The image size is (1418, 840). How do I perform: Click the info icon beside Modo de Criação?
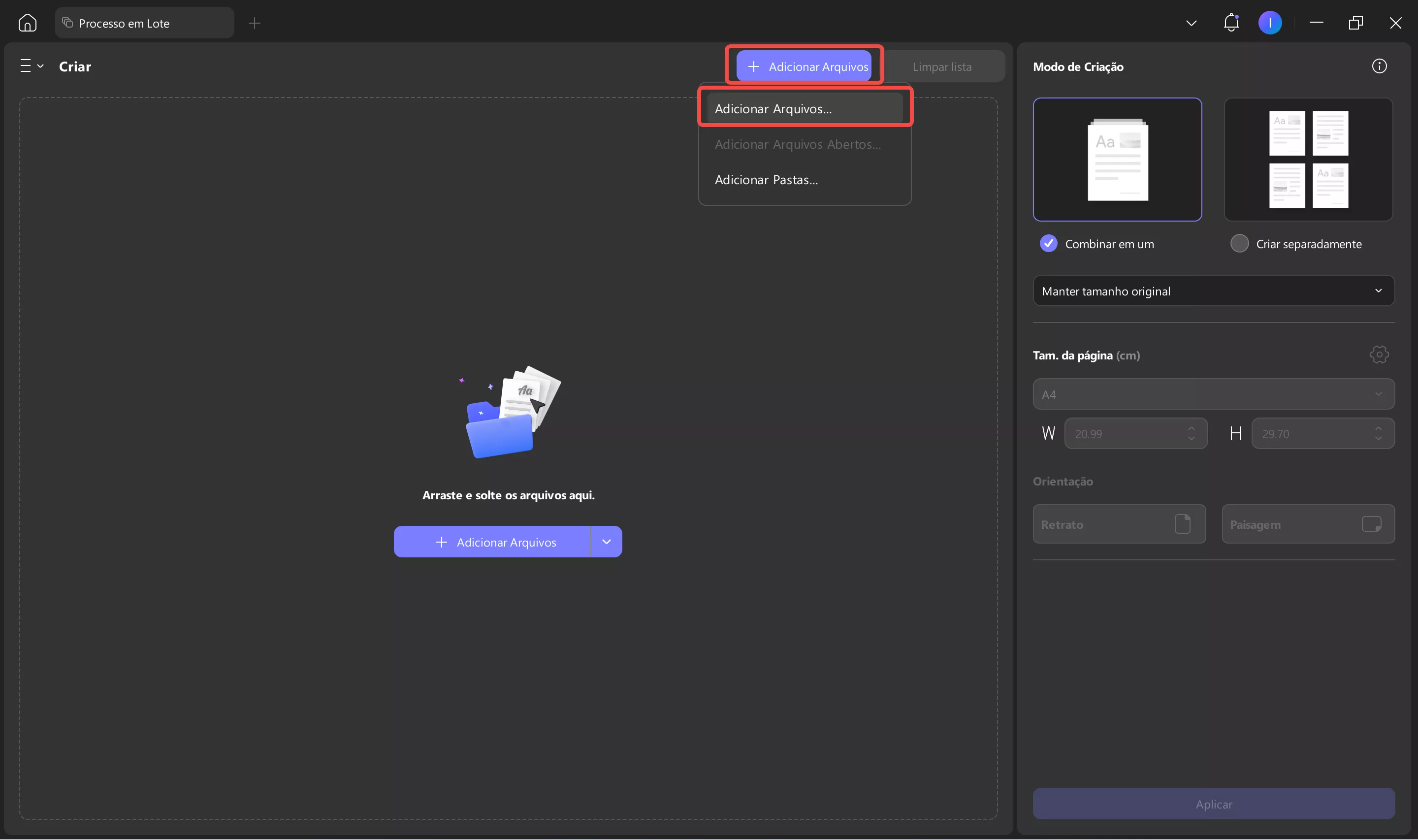coord(1379,66)
